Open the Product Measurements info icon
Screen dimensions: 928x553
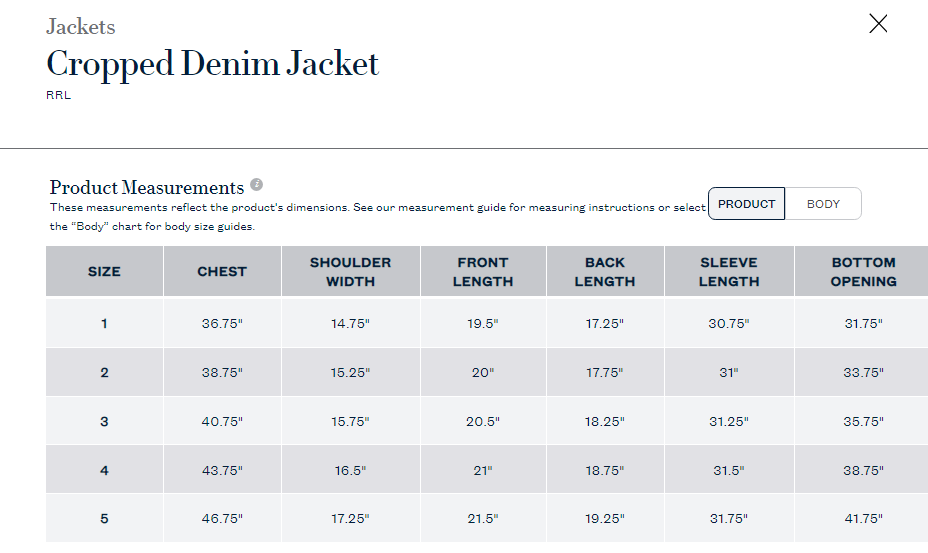pos(256,184)
